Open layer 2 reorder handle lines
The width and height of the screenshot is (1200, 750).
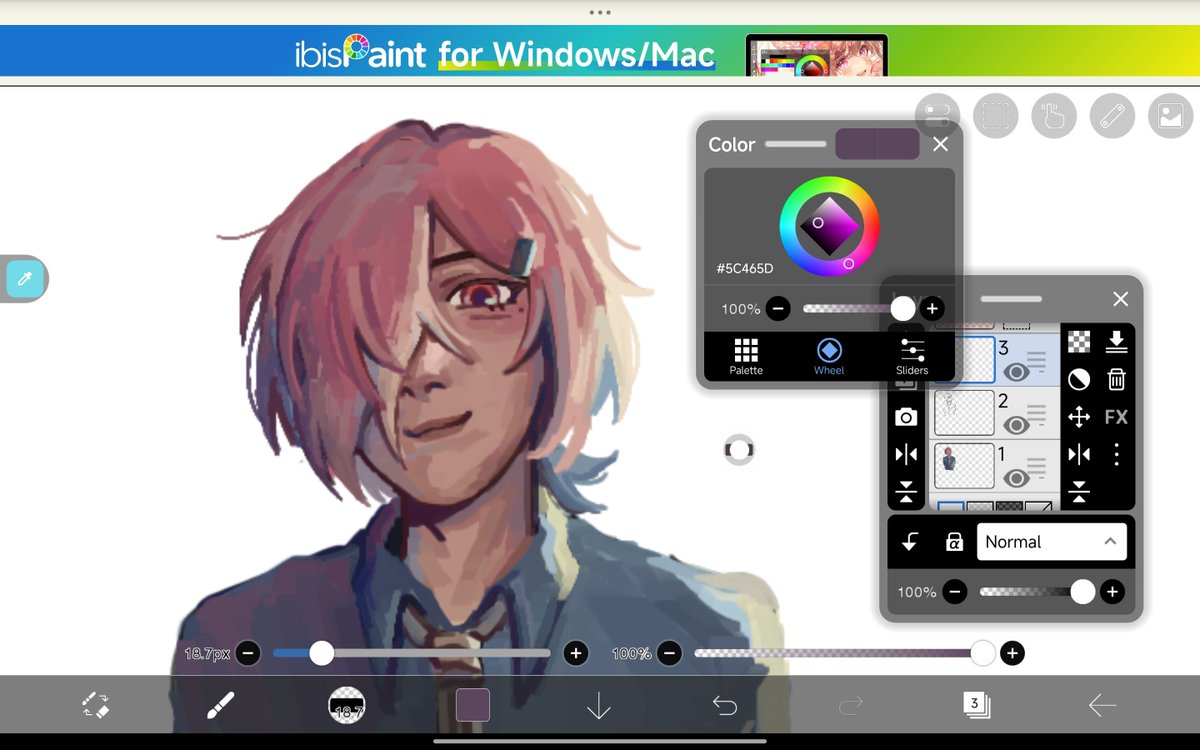pyautogui.click(x=1036, y=413)
